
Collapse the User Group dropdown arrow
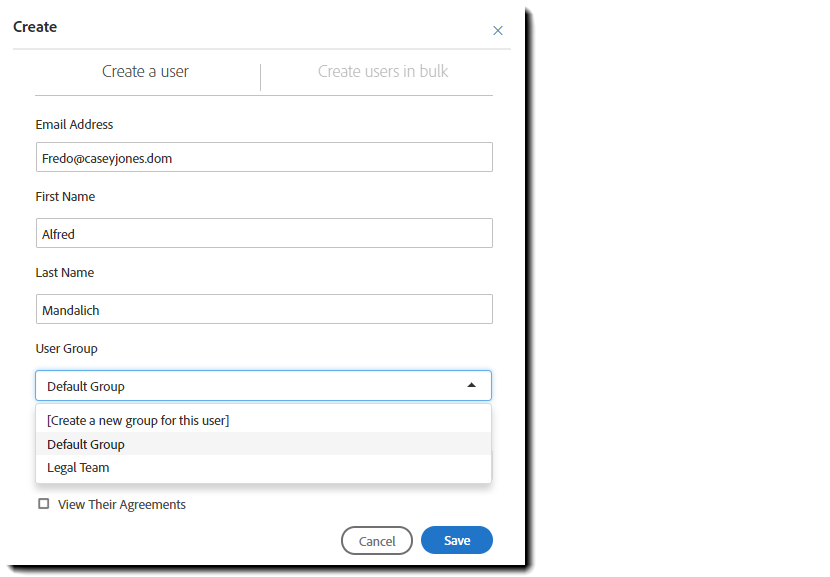click(471, 385)
